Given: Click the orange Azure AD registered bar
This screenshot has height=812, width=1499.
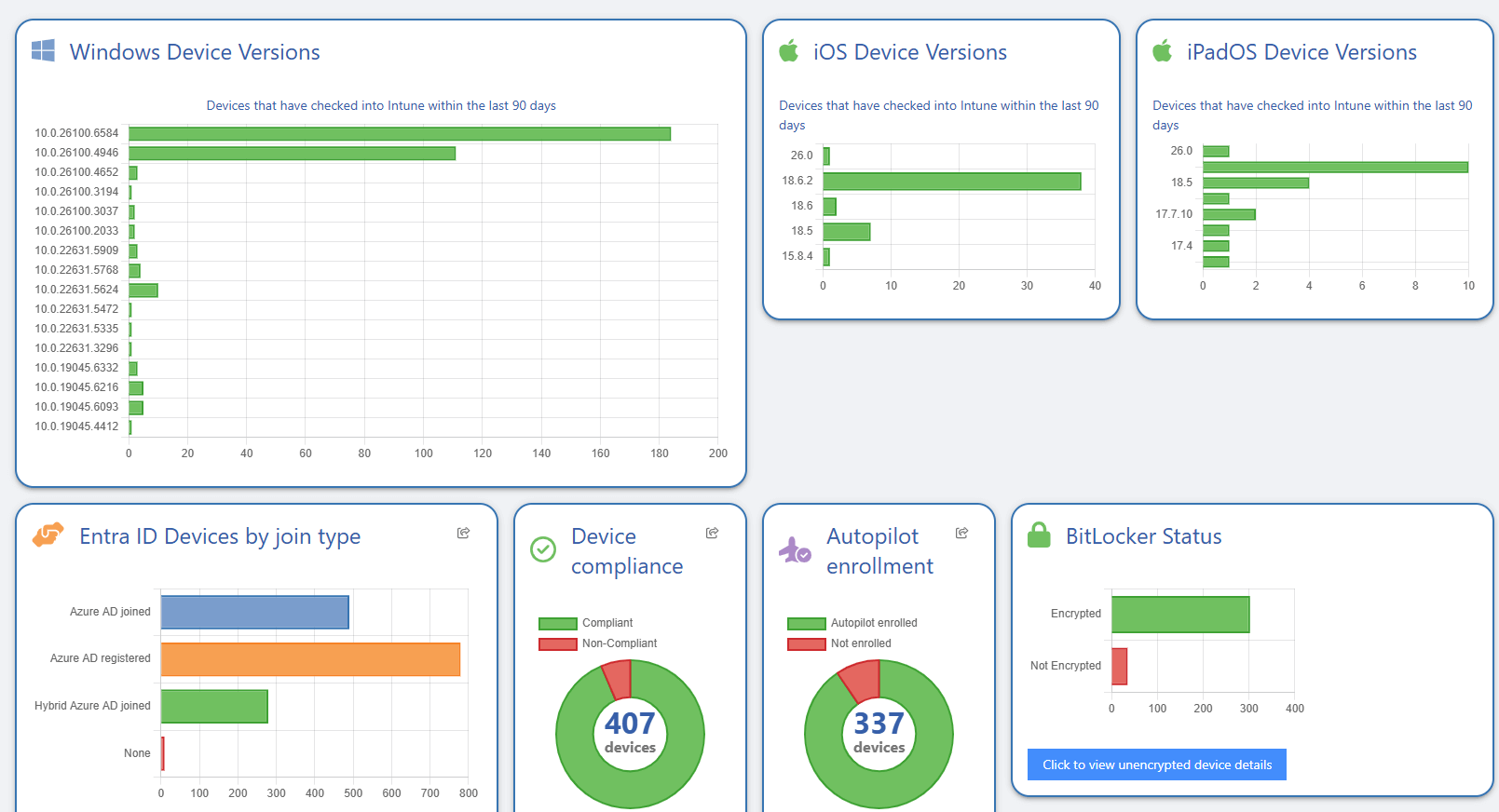Looking at the screenshot, I should tap(310, 659).
